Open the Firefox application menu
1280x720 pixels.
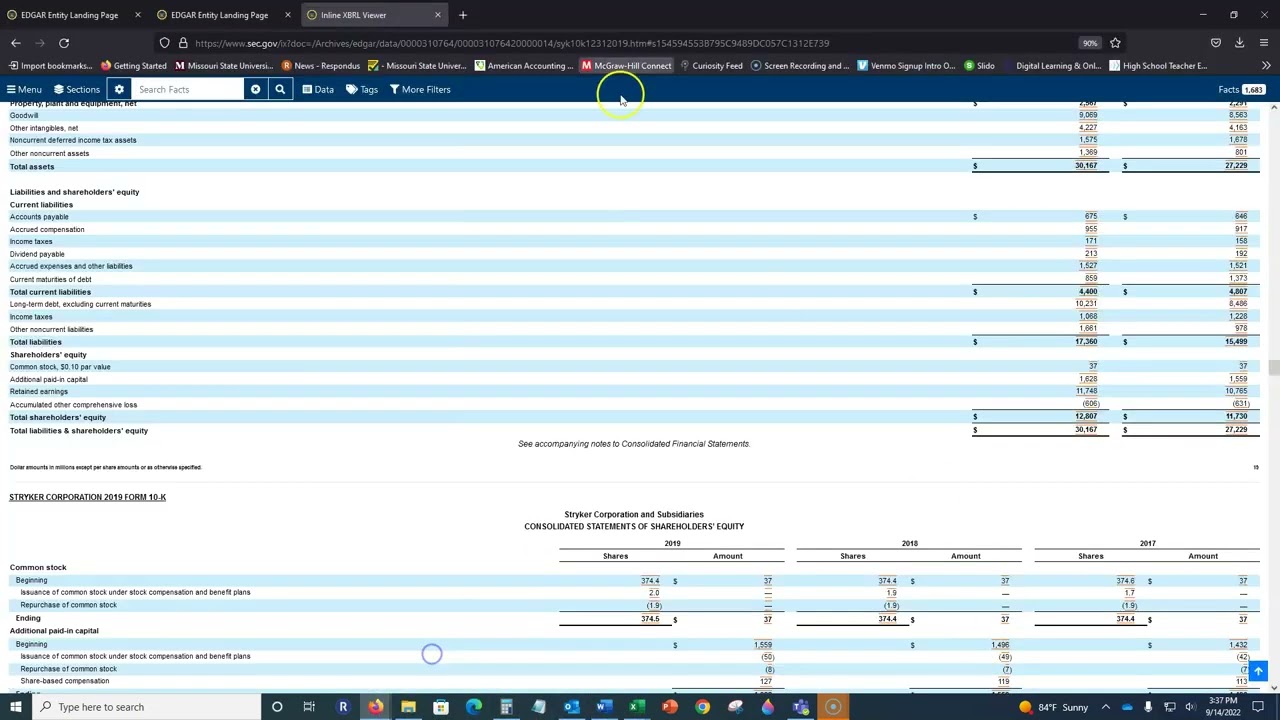click(x=1264, y=43)
